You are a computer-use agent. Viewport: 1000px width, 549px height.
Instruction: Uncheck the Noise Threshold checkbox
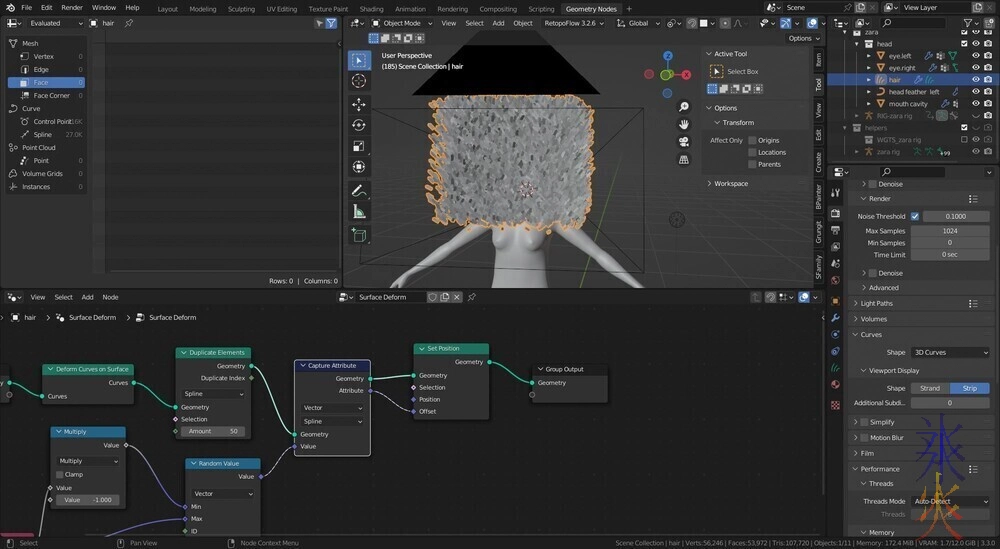[x=915, y=216]
